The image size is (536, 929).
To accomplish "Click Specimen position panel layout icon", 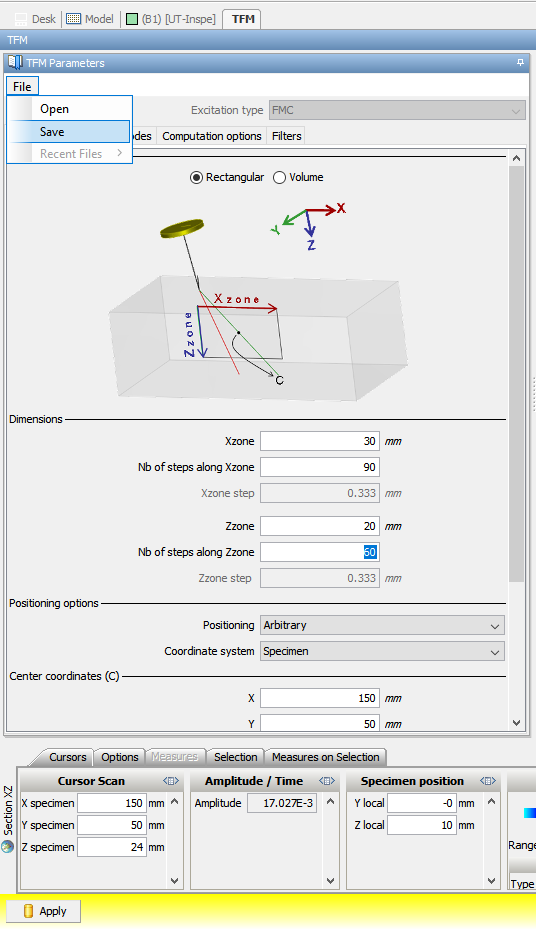I will 488,781.
